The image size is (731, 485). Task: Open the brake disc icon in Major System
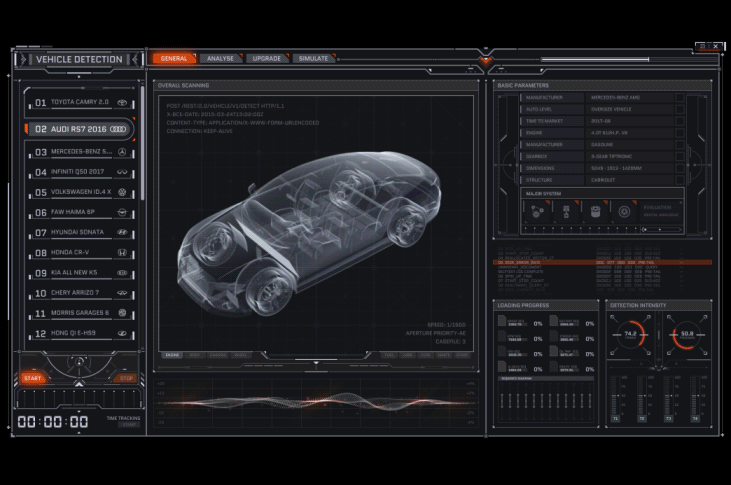click(624, 212)
